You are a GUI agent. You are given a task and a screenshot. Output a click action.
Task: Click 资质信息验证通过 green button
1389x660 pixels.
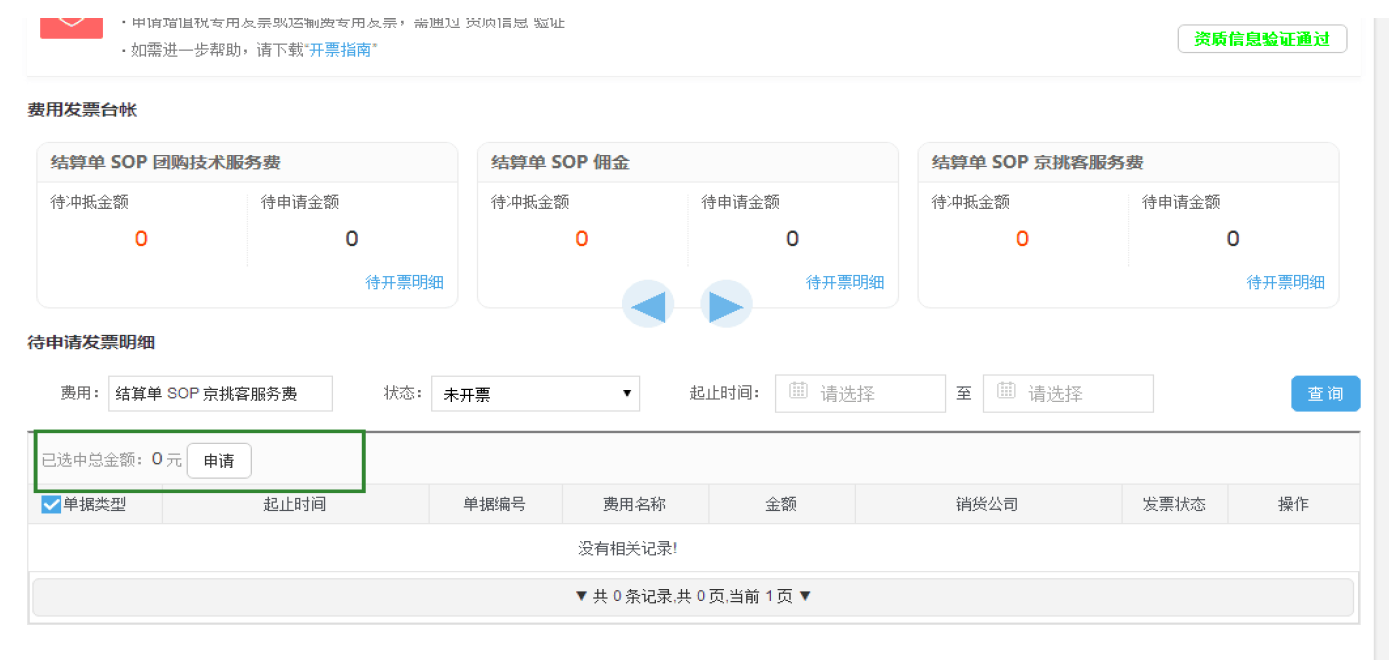1262,39
